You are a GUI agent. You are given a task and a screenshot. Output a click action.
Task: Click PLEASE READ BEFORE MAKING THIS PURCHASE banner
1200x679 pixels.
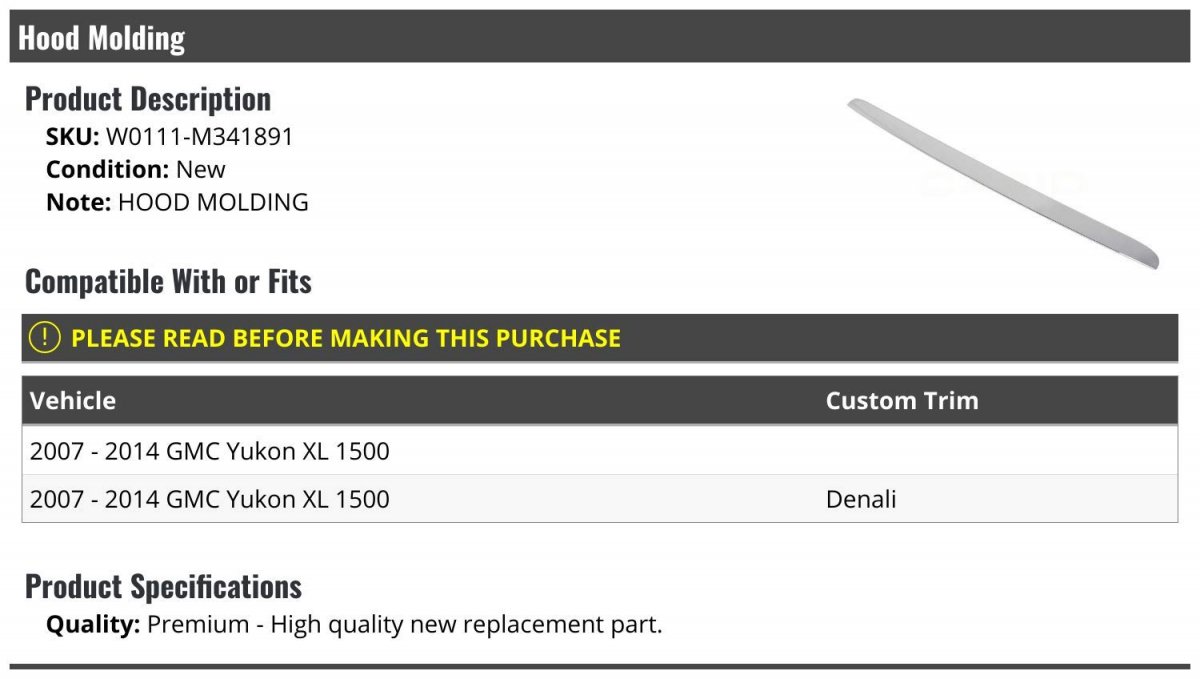click(600, 338)
